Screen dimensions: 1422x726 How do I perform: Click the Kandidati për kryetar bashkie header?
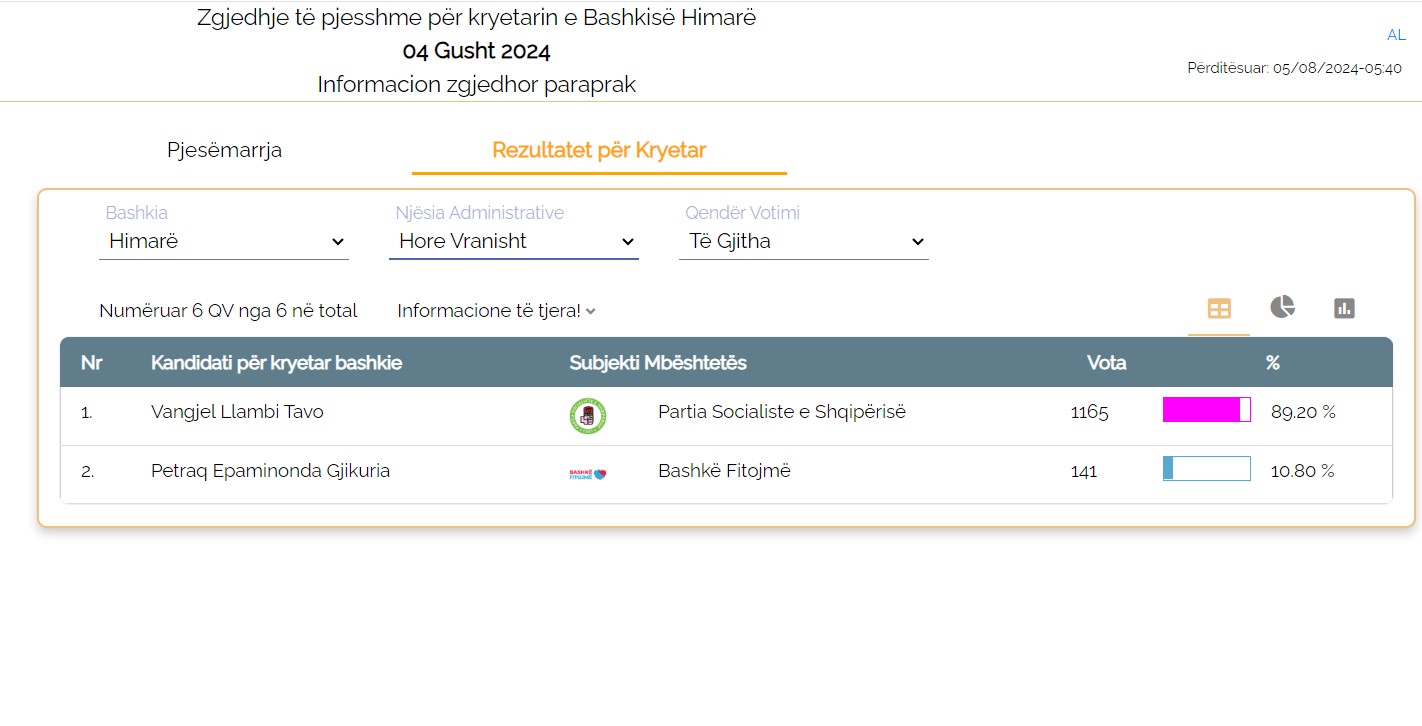point(276,363)
